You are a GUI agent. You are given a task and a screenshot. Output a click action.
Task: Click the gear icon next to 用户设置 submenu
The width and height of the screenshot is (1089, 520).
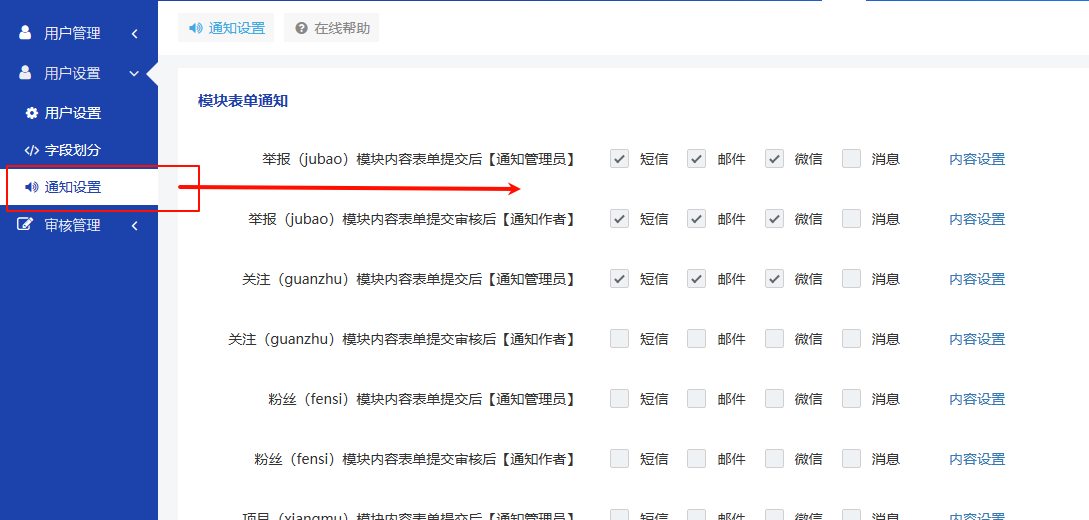31,112
